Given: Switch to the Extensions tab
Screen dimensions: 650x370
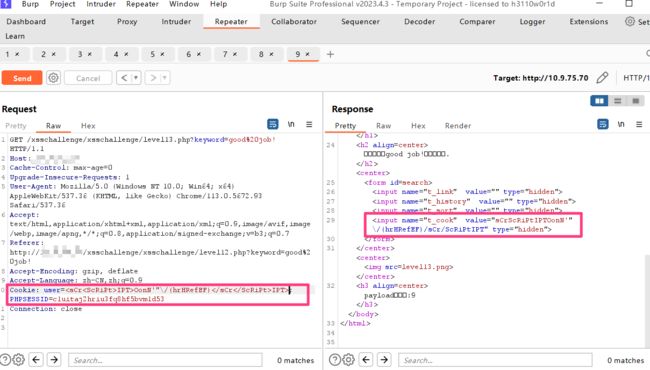Looking at the screenshot, I should tap(589, 22).
